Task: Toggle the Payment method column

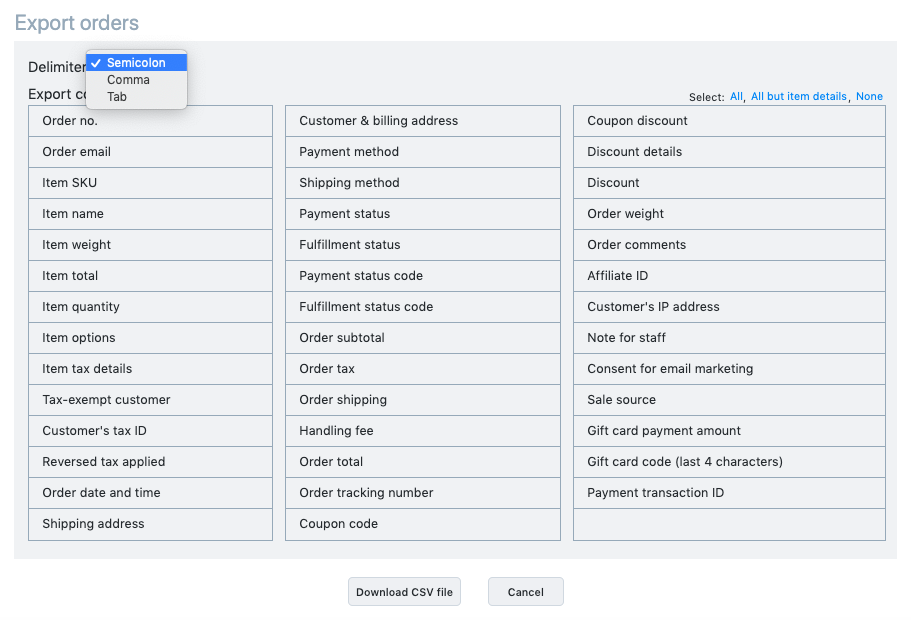Action: point(423,152)
